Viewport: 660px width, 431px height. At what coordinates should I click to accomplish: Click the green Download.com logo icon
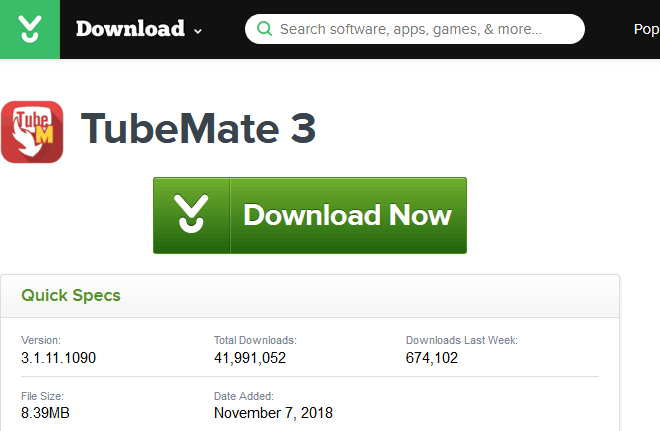pos(30,29)
